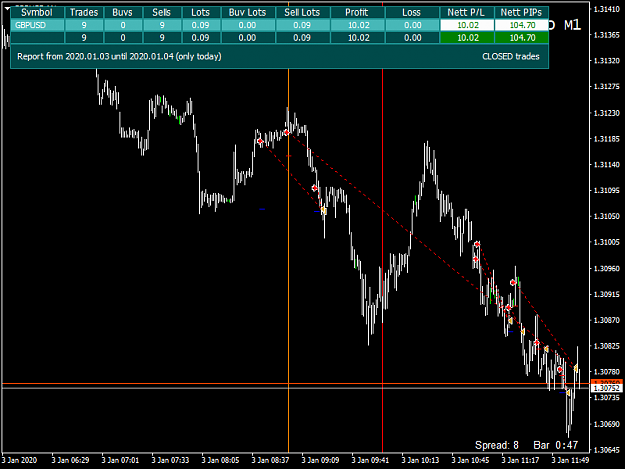Click the Buys column header
Viewport: 625px width, 469px height.
tap(123, 13)
